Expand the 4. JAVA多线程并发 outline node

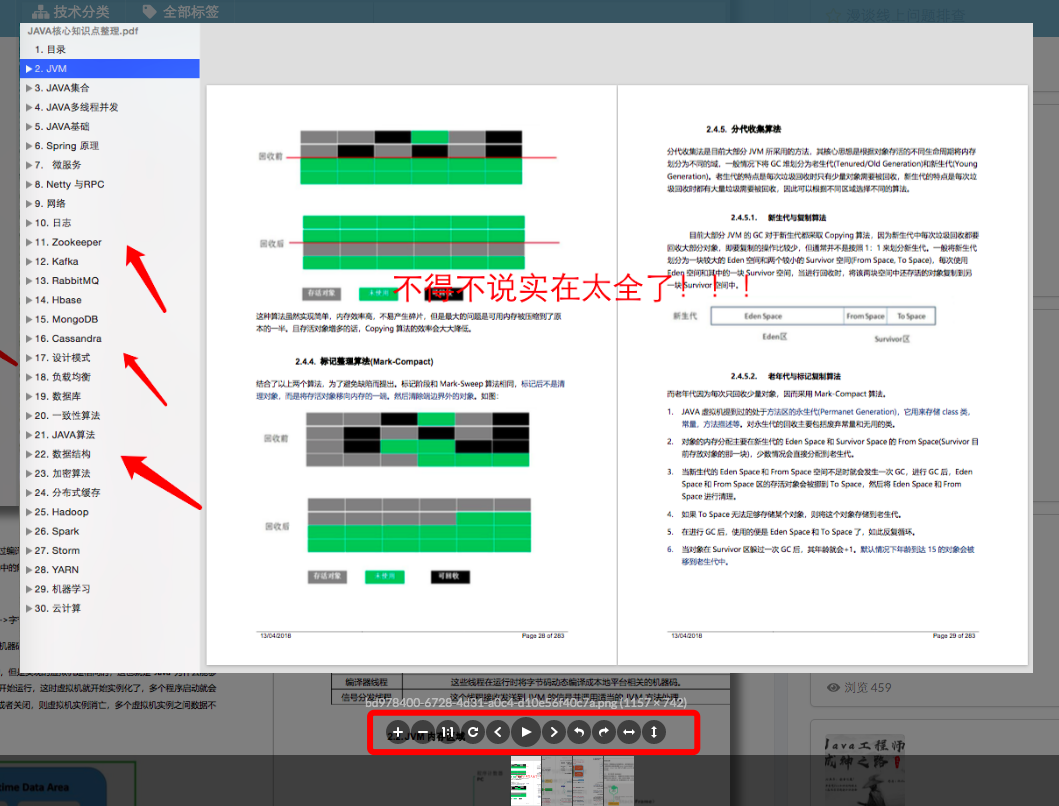coord(29,107)
